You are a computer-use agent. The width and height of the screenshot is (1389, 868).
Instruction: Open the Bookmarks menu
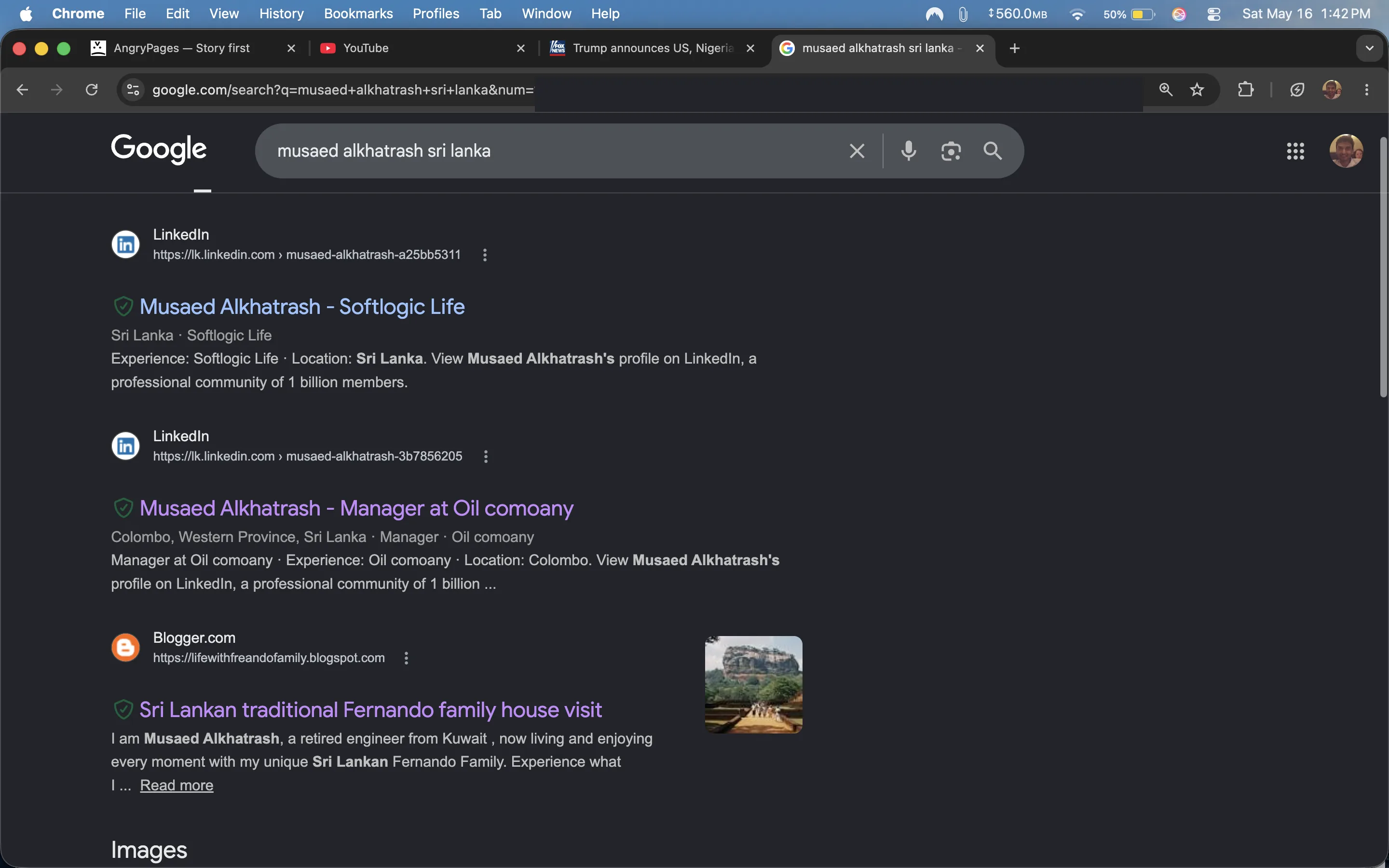[x=358, y=14]
